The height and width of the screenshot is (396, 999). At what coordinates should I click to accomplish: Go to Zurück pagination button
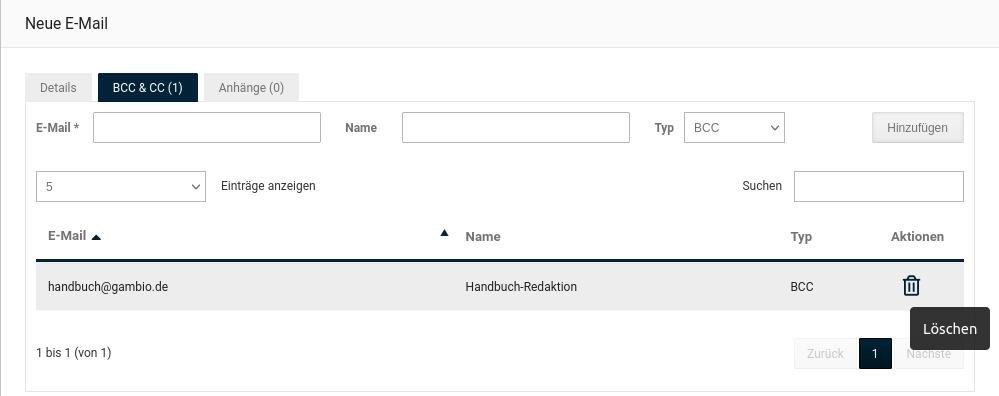click(825, 353)
